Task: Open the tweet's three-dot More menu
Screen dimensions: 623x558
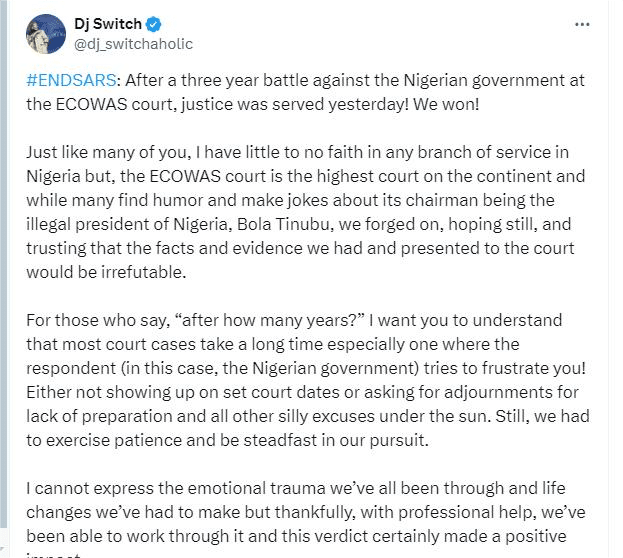Action: click(x=582, y=23)
